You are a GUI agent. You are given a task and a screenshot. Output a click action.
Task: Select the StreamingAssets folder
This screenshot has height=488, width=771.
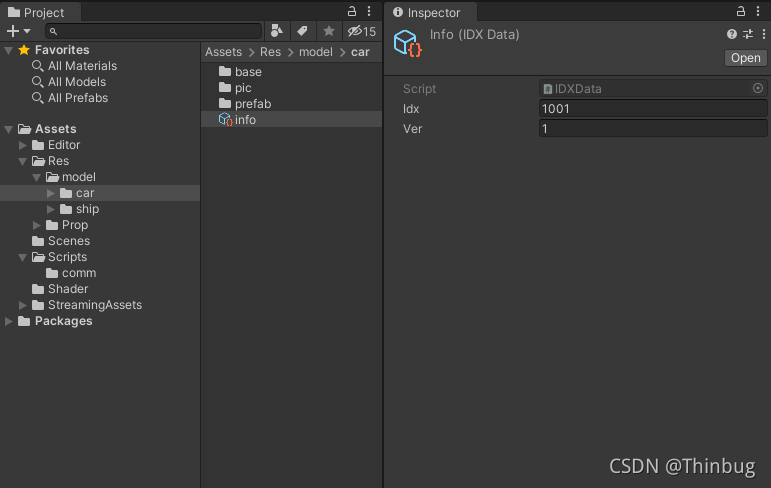click(95, 305)
